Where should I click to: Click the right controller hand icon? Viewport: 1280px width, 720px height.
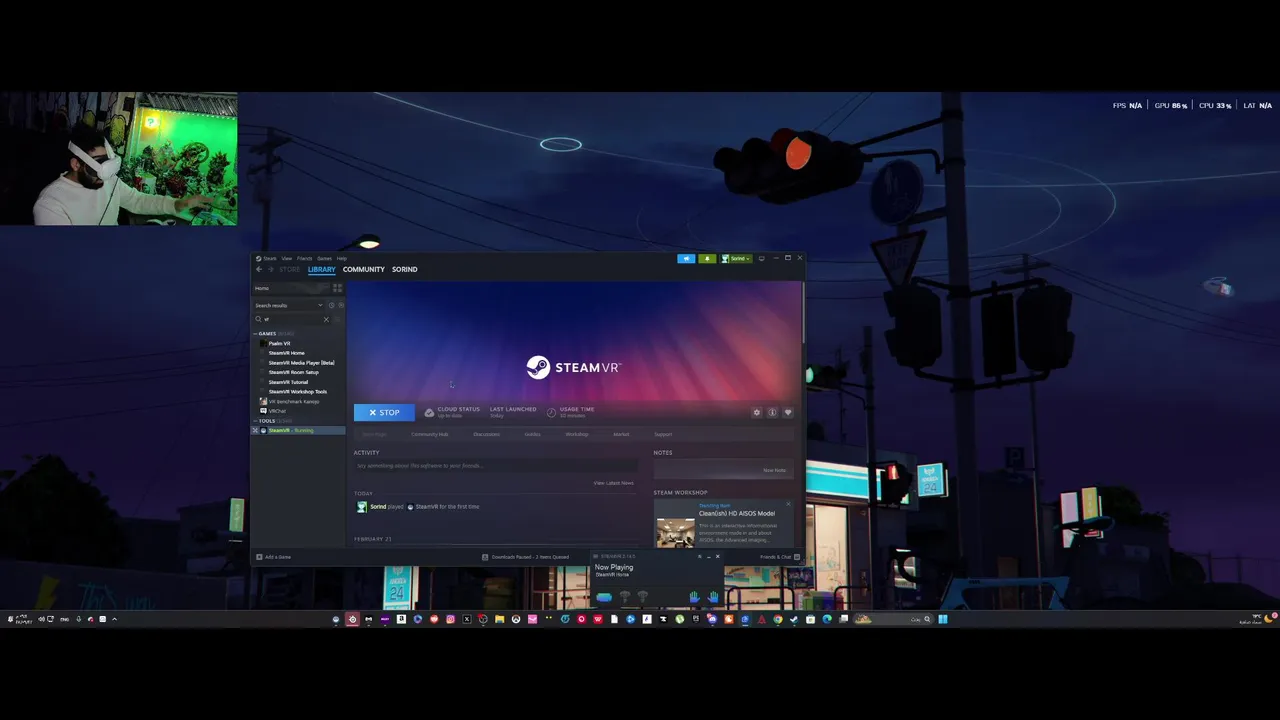click(713, 597)
